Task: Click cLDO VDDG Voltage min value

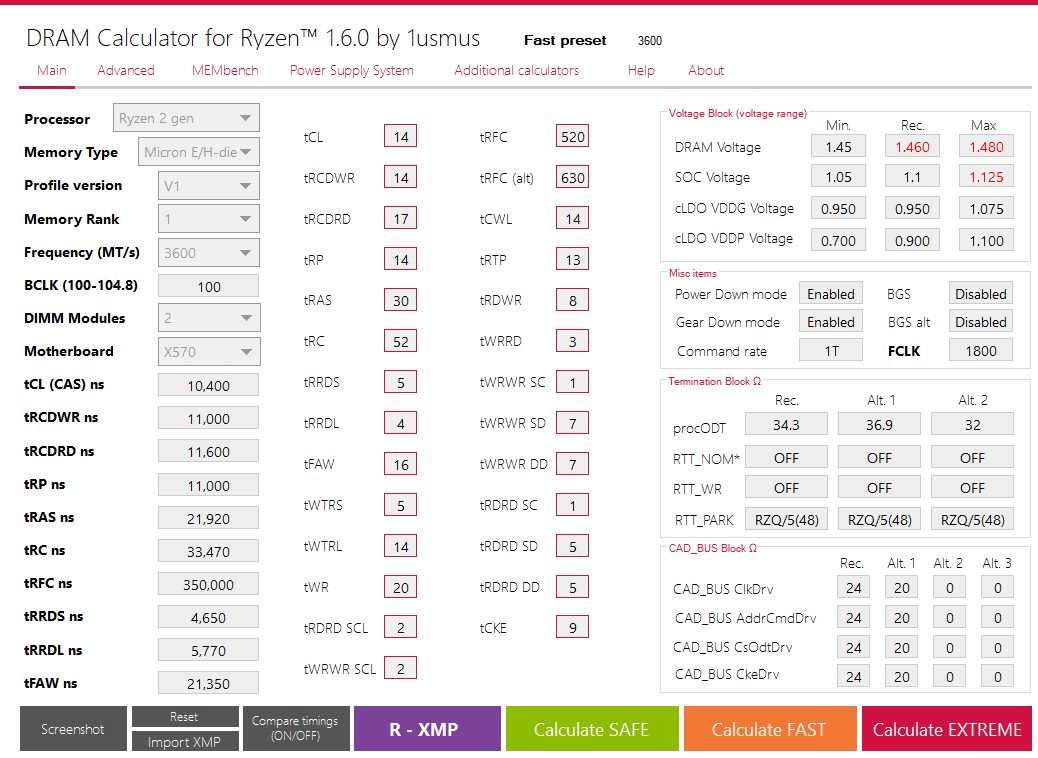Action: point(838,209)
